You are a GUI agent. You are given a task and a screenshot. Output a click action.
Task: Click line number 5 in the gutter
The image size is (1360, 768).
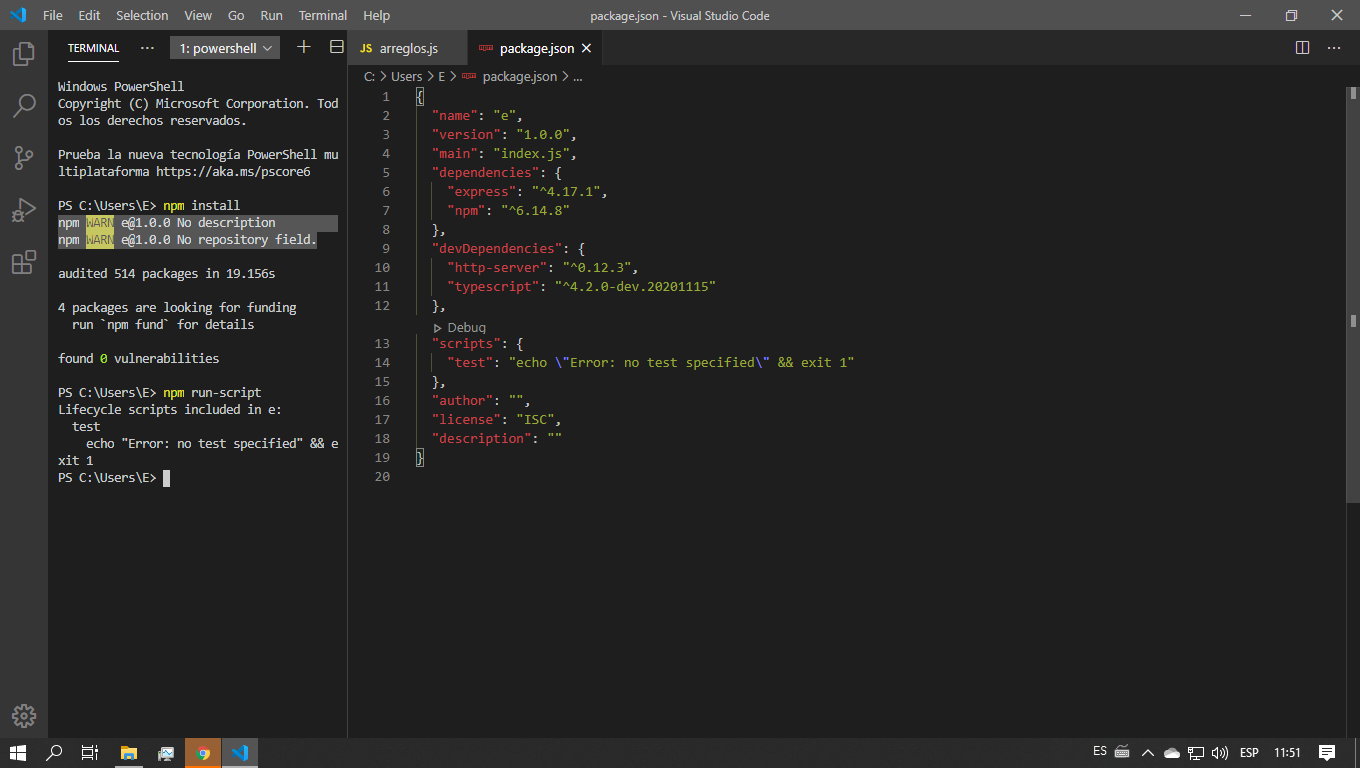386,172
